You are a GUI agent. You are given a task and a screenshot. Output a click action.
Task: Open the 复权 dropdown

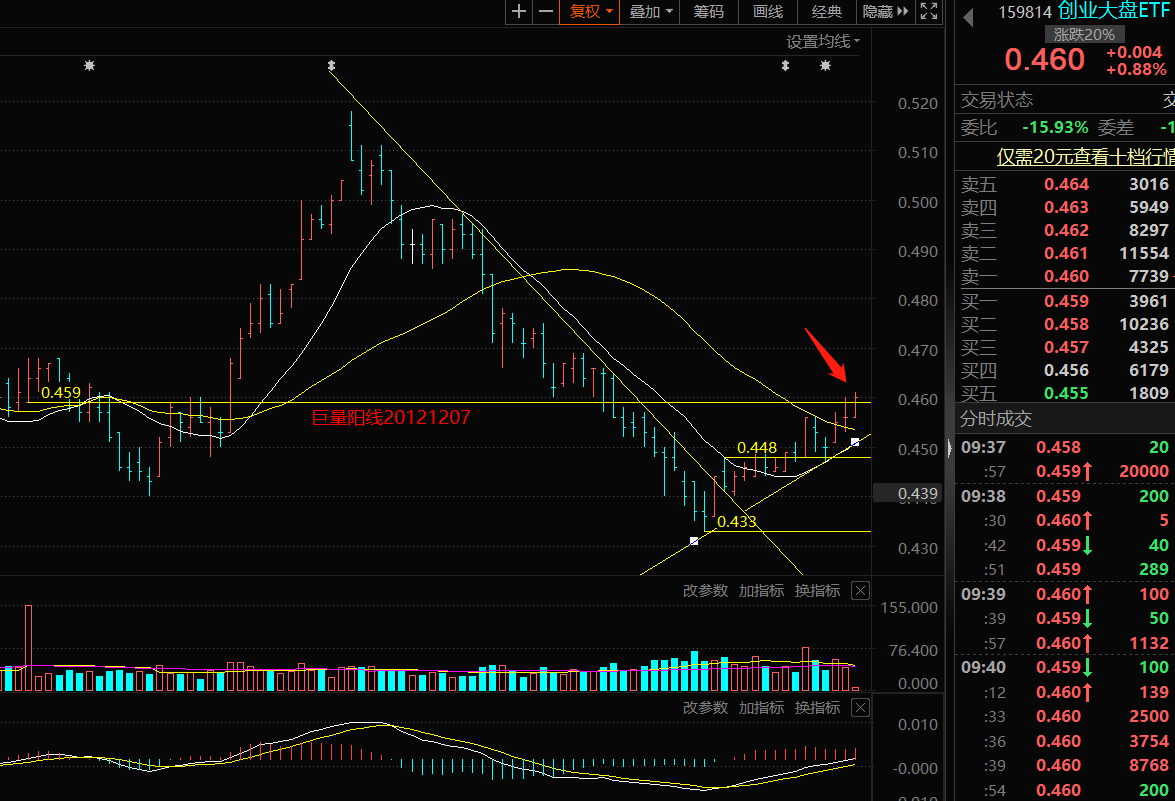point(590,12)
